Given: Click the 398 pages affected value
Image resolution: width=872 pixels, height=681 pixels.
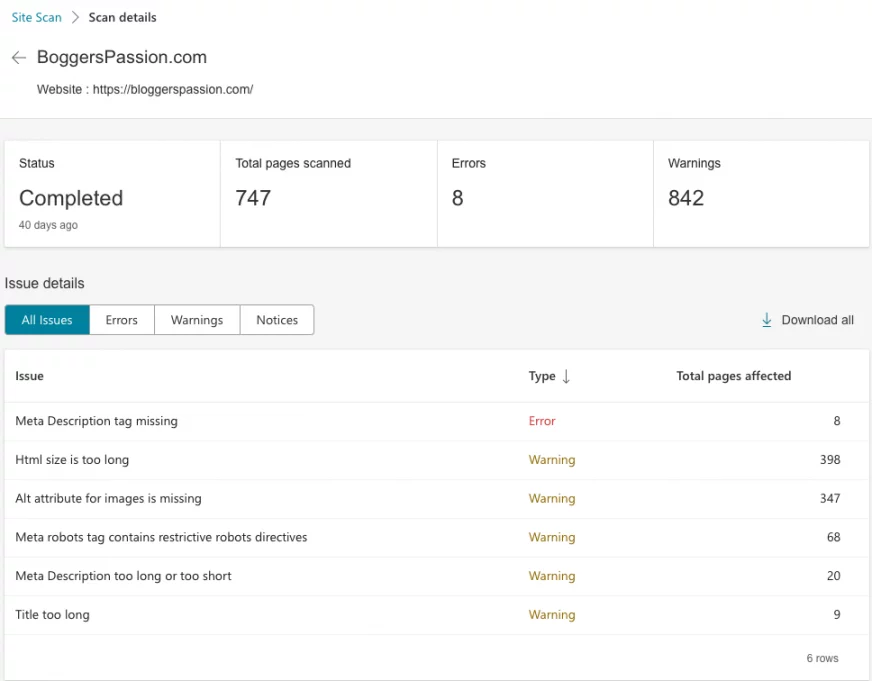Looking at the screenshot, I should (x=830, y=460).
